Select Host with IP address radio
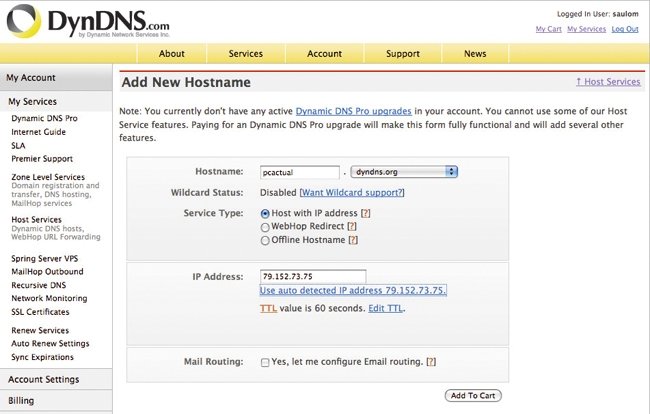 tap(265, 214)
